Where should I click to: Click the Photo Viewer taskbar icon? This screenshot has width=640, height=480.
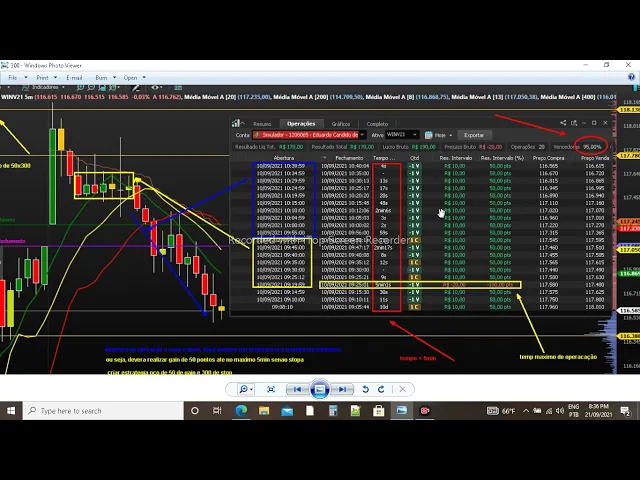(402, 411)
